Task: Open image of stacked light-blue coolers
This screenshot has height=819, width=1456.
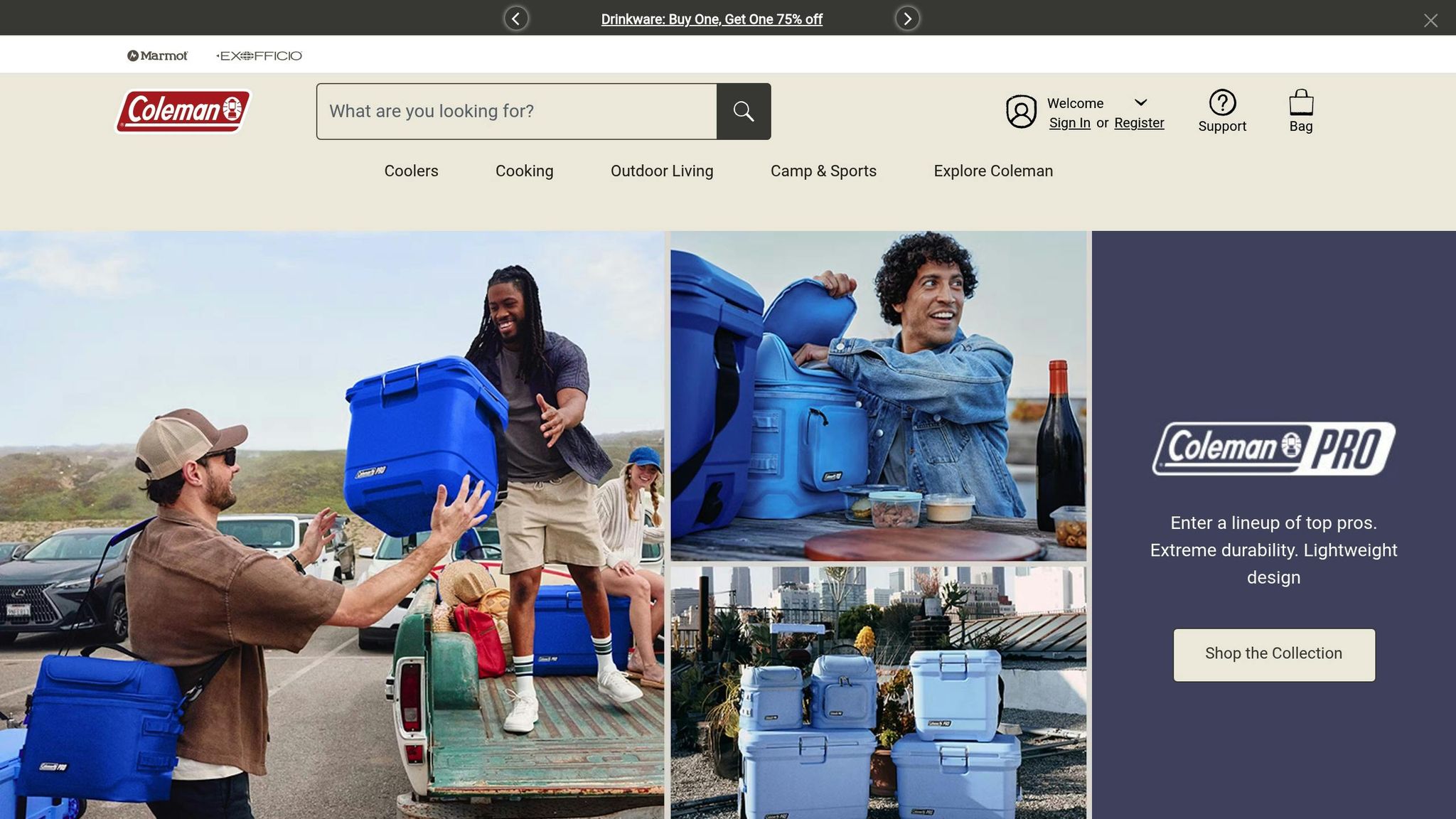Action: (x=878, y=692)
